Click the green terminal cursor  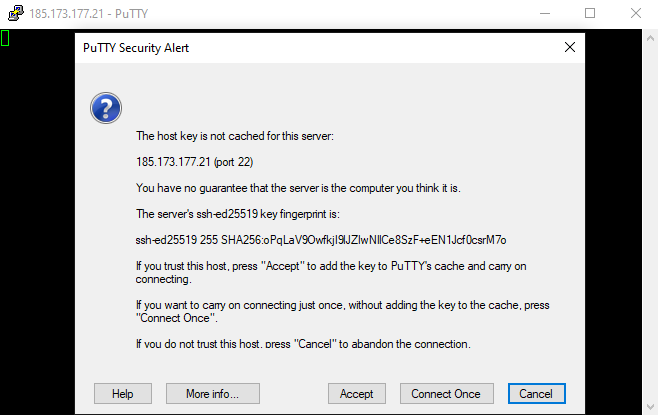5,38
